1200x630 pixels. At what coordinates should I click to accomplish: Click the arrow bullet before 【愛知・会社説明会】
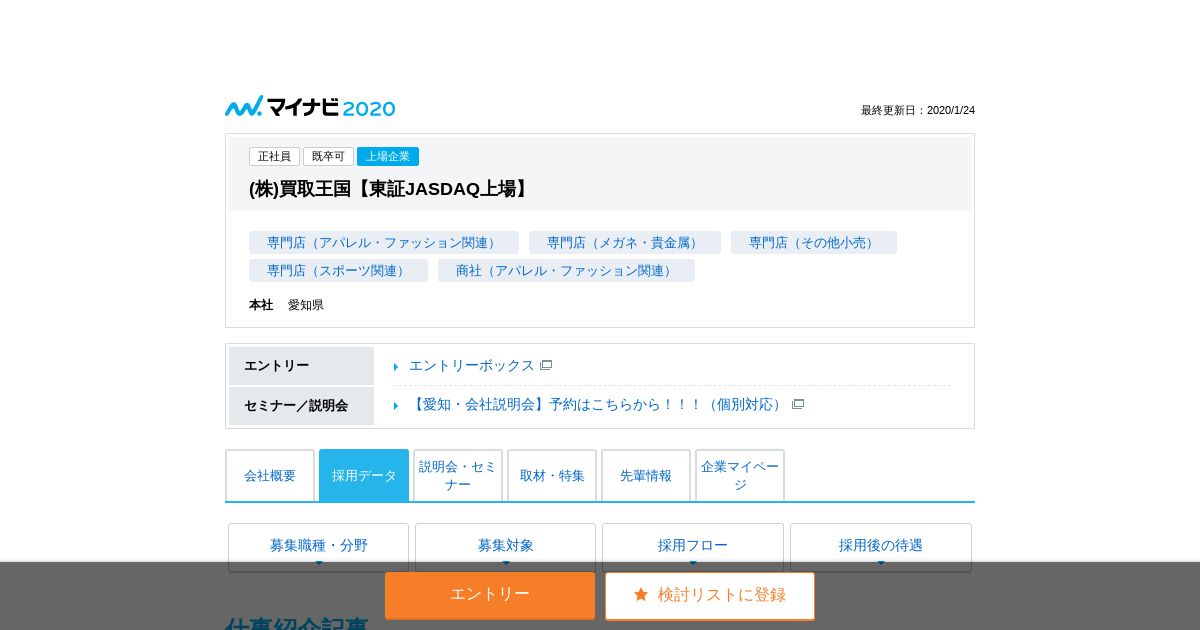[396, 406]
